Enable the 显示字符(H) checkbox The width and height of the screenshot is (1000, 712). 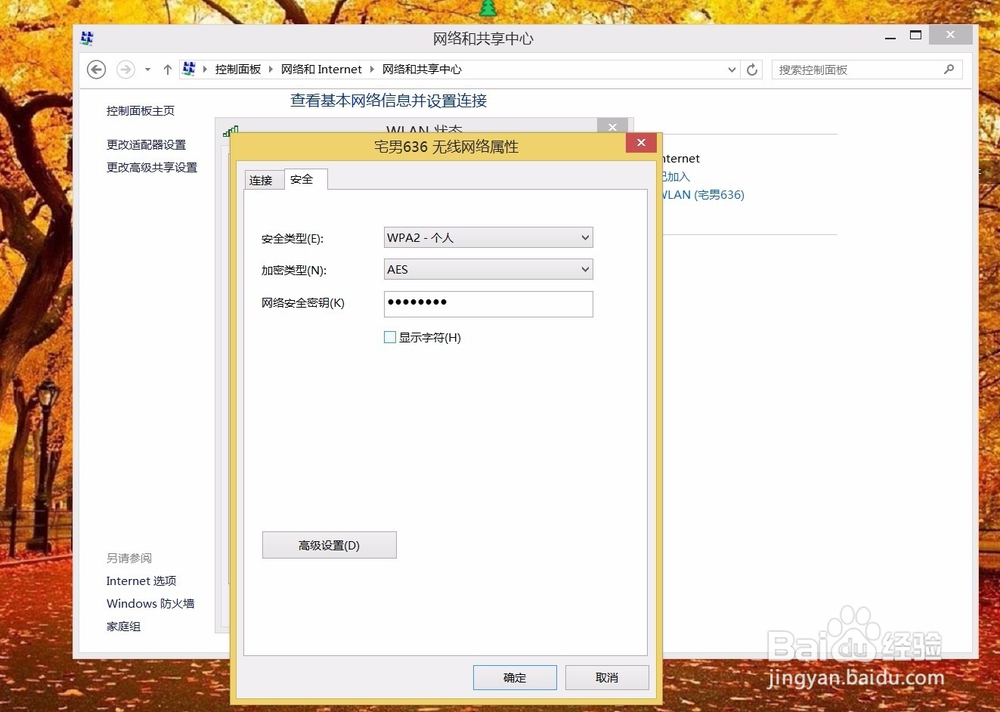[390, 337]
